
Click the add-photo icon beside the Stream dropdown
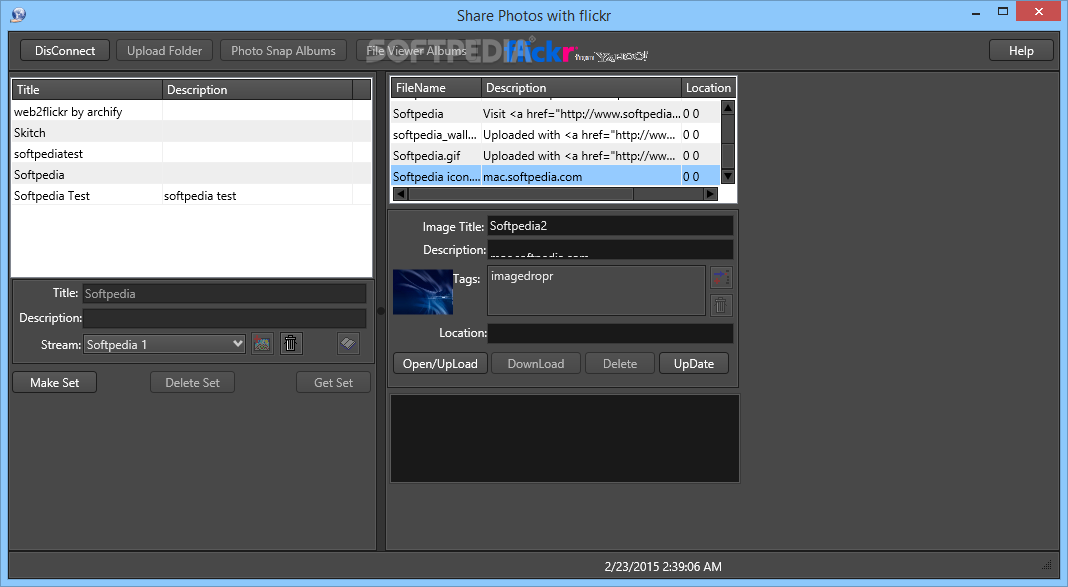pyautogui.click(x=262, y=344)
